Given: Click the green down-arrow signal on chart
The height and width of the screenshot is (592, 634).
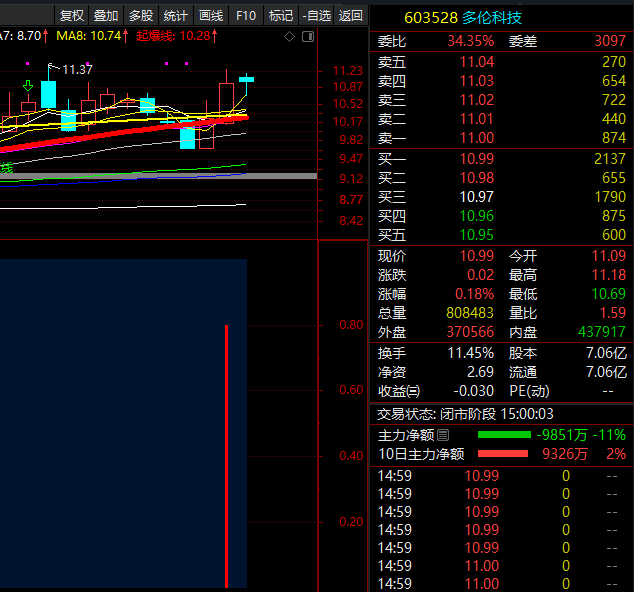Looking at the screenshot, I should click(x=28, y=86).
